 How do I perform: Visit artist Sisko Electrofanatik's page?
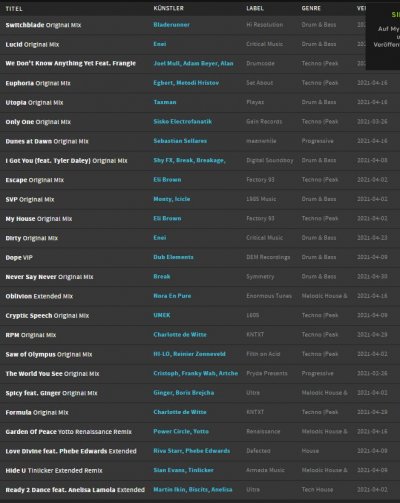[182, 121]
